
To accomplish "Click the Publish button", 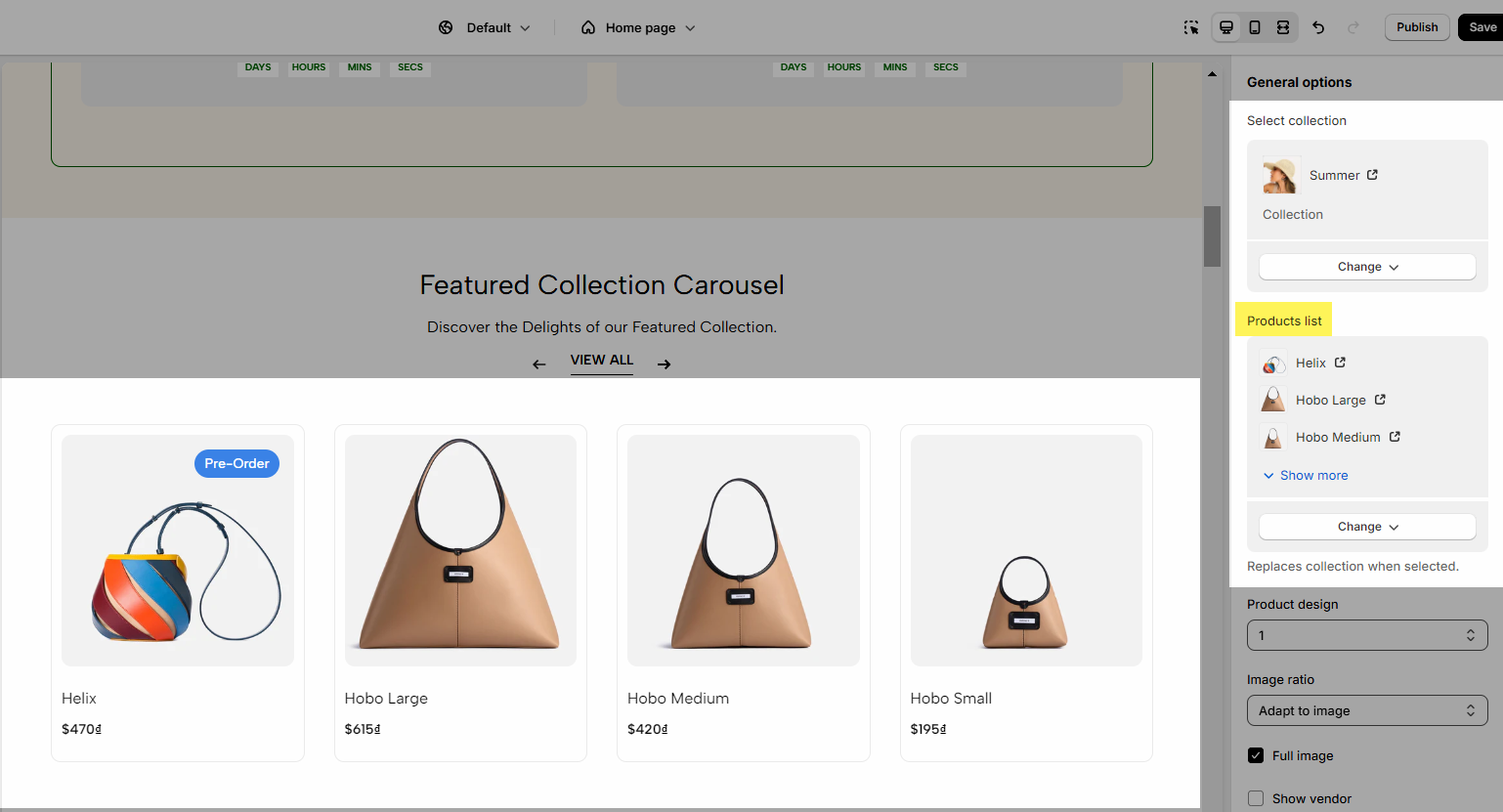I will tap(1417, 27).
